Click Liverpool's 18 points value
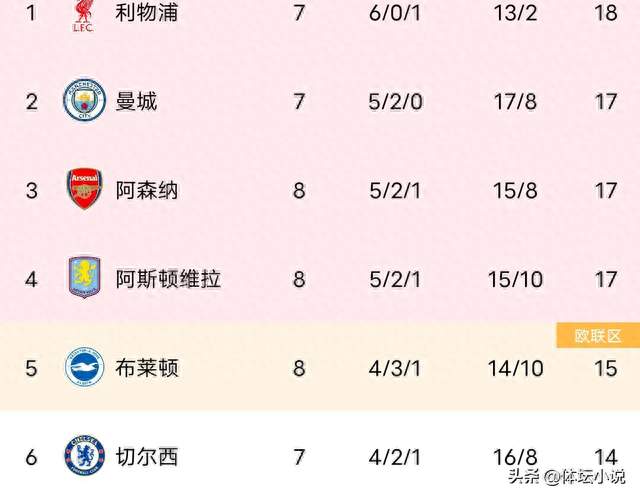 pyautogui.click(x=605, y=13)
